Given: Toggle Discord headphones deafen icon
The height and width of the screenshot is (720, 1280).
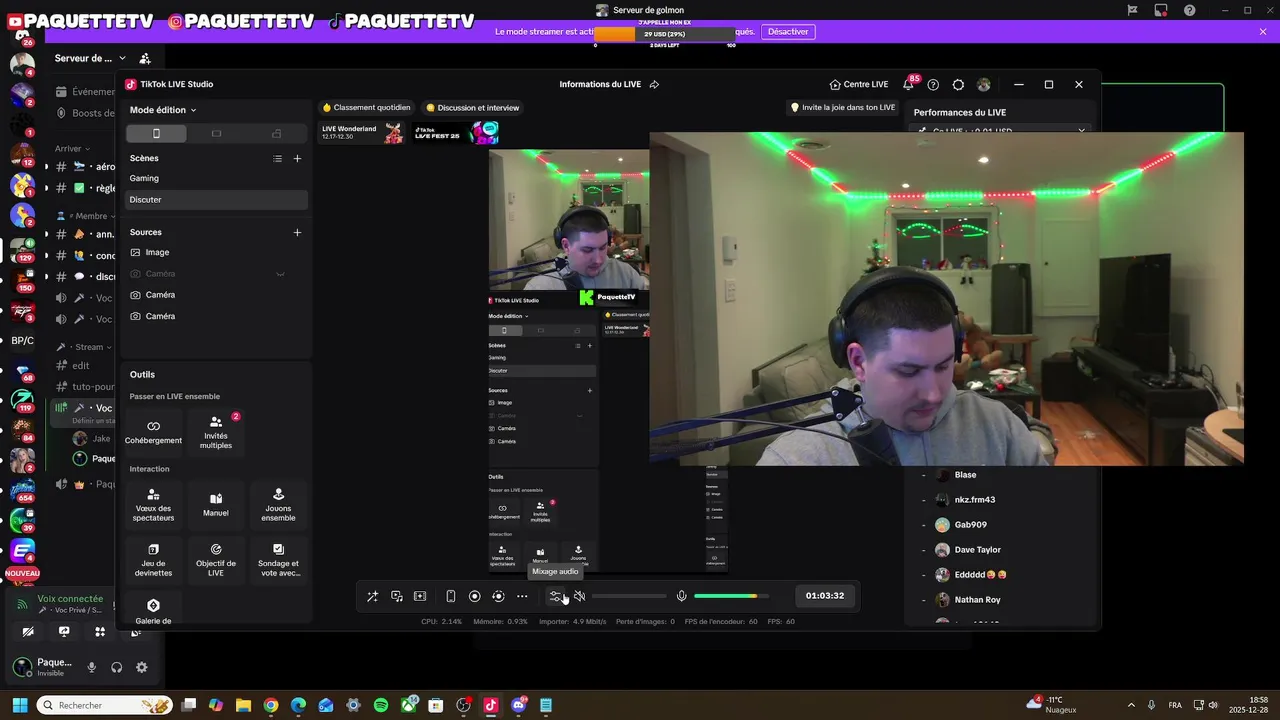Looking at the screenshot, I should (117, 667).
